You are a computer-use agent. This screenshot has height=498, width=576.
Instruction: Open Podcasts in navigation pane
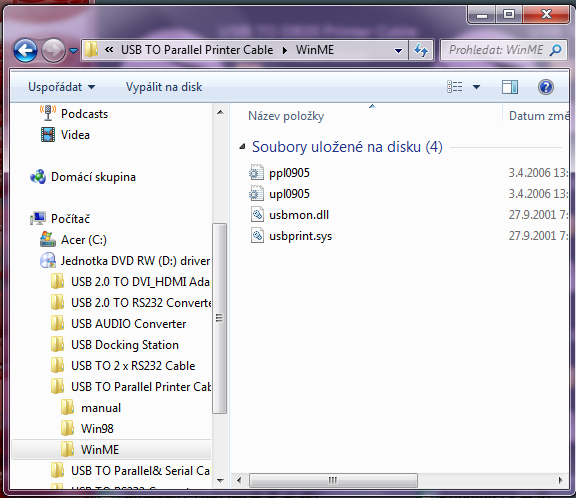tap(84, 114)
